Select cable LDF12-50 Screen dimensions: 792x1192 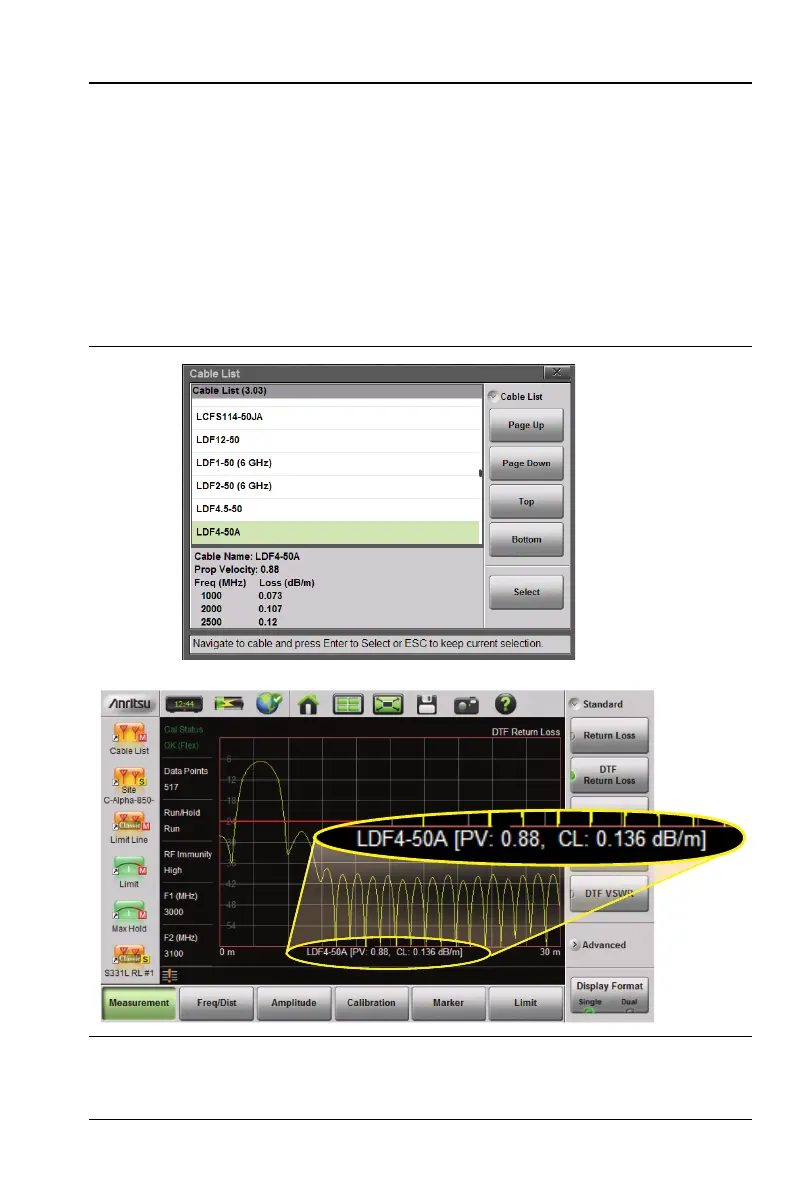click(336, 440)
